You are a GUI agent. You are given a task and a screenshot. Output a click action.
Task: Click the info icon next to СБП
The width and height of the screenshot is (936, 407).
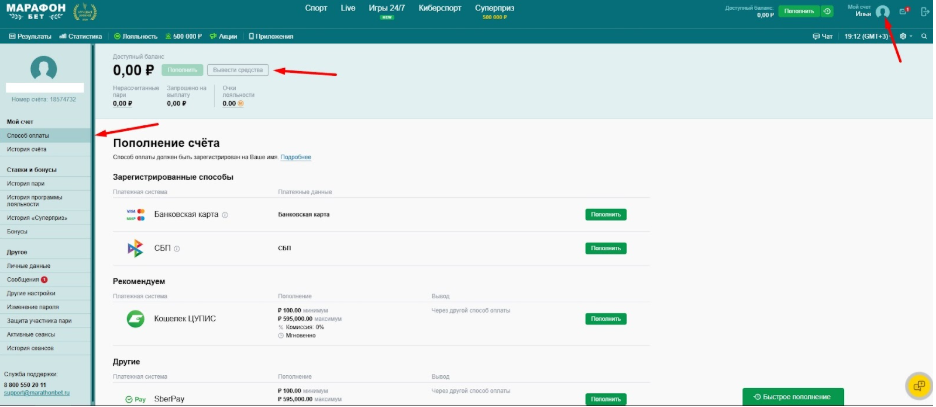[177, 248]
